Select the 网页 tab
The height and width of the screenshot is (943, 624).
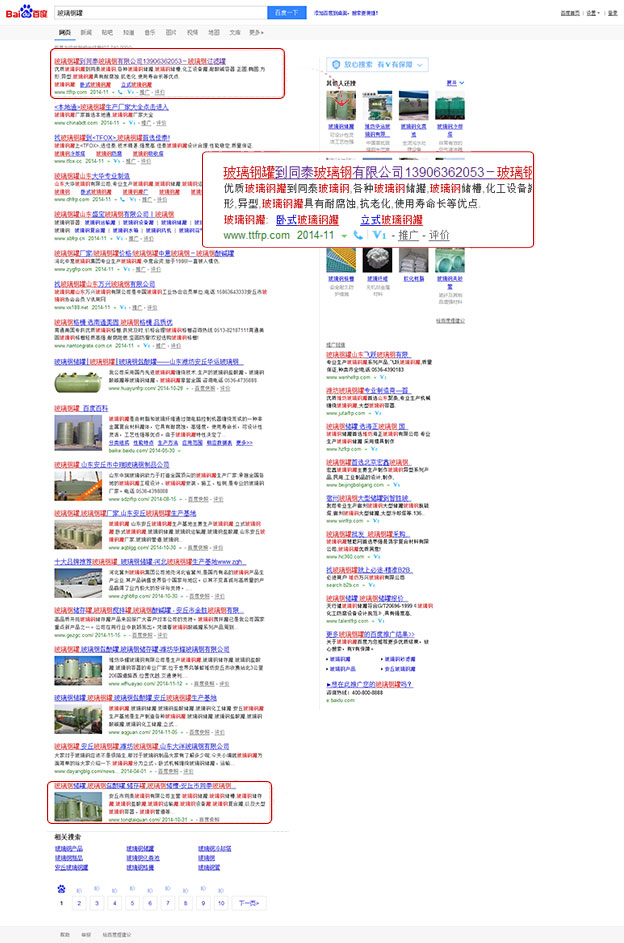click(64, 32)
